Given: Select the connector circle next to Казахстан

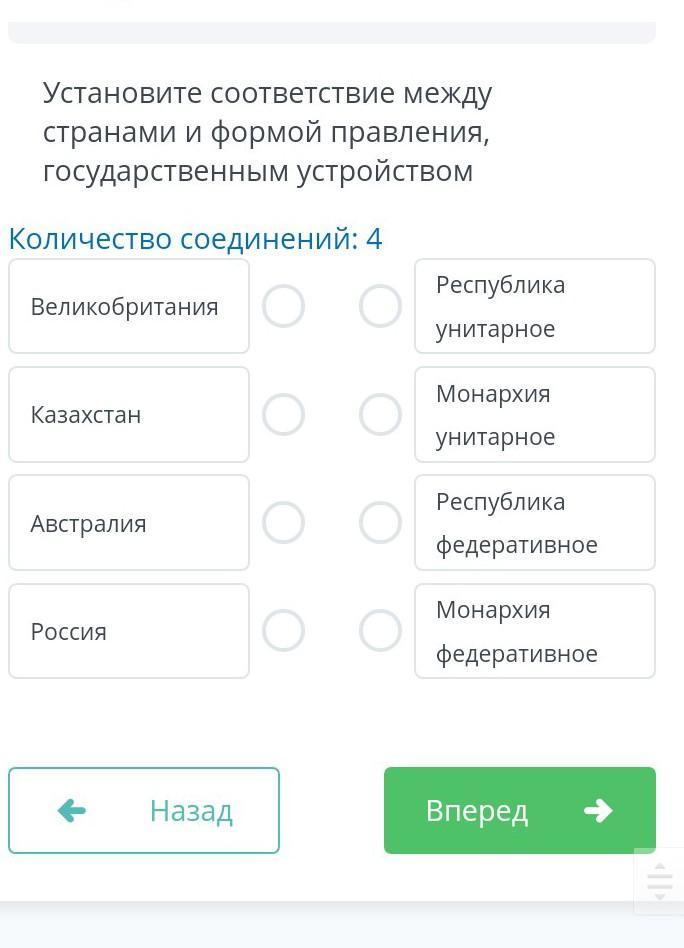Looking at the screenshot, I should [x=283, y=414].
